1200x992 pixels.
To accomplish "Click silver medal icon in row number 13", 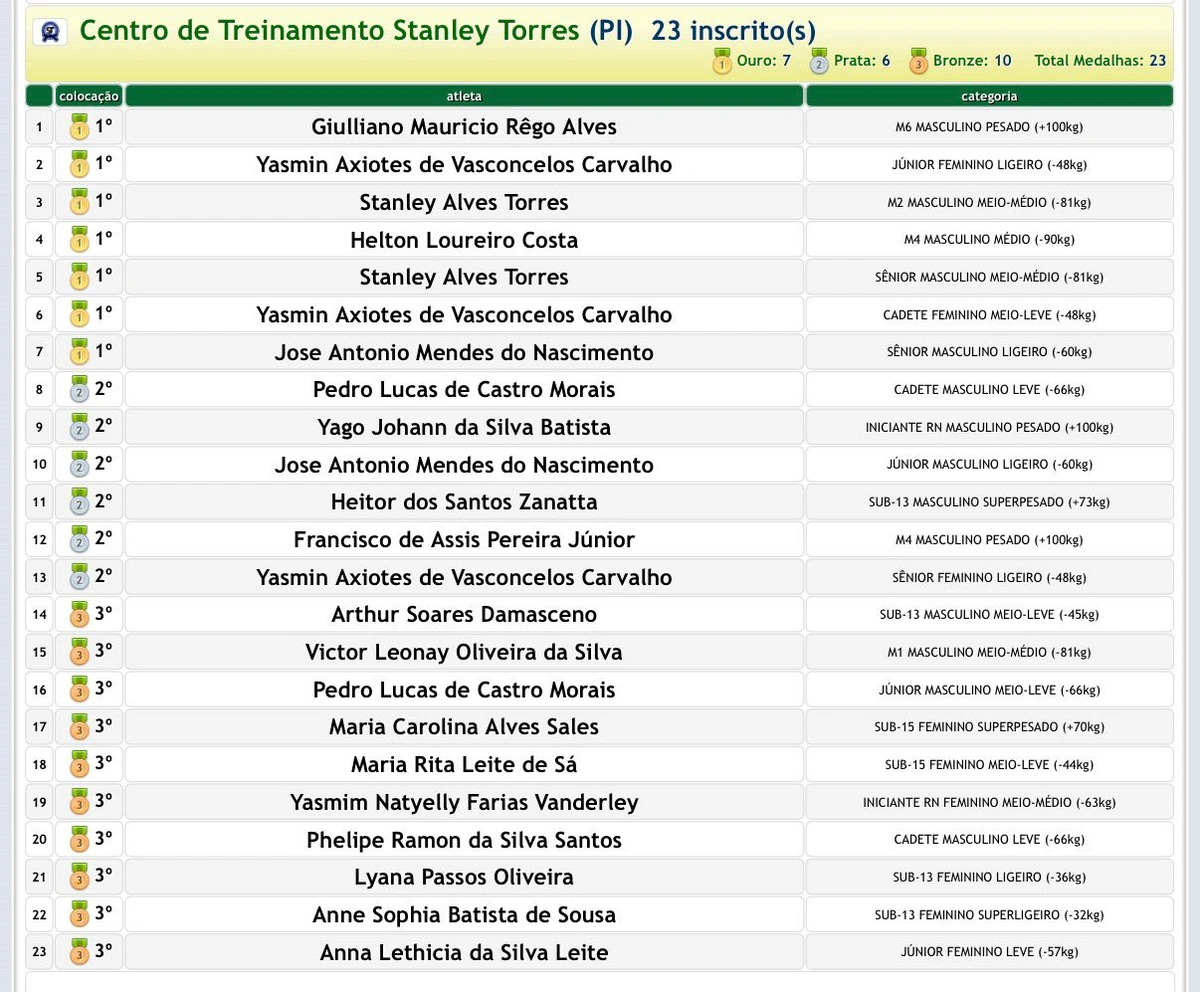I will (x=79, y=578).
